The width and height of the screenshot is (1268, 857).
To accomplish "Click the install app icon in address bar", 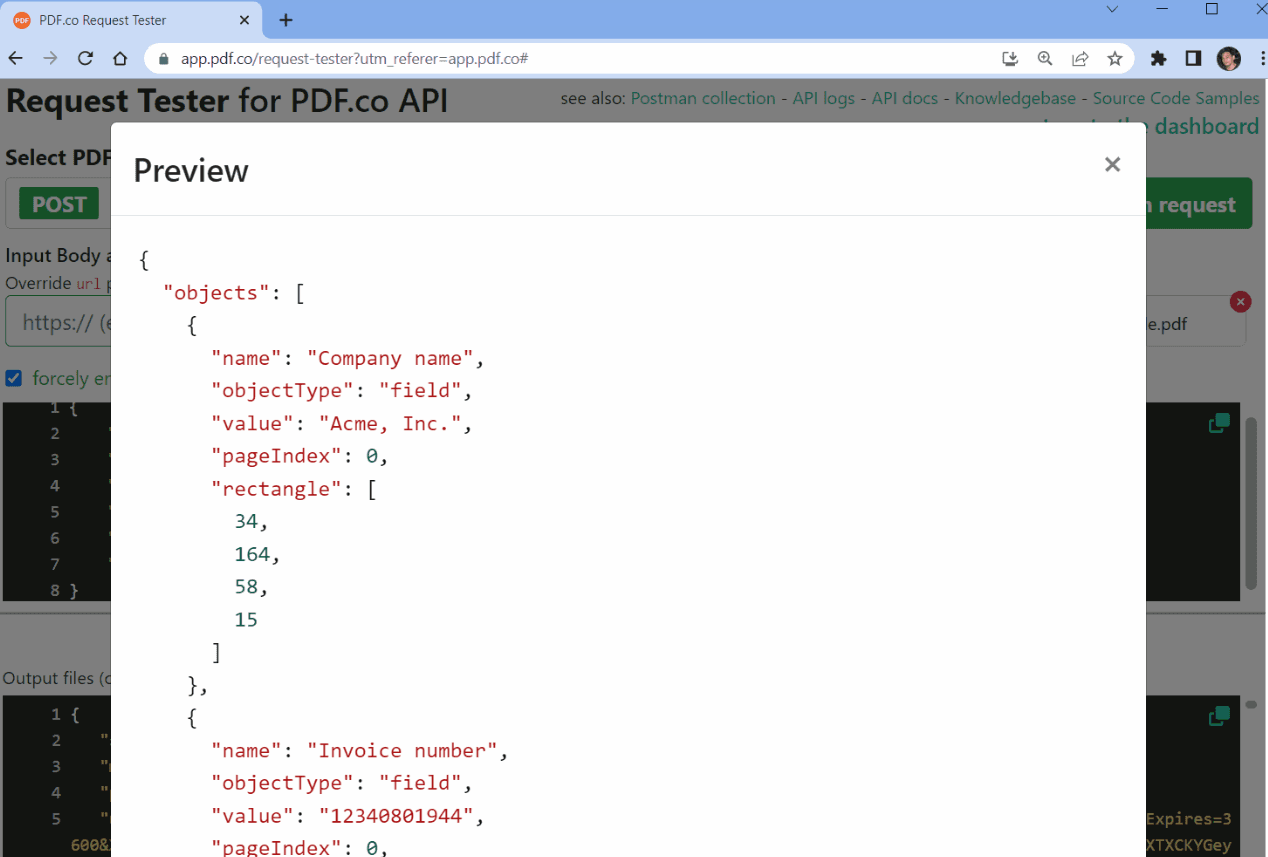I will [x=1010, y=59].
